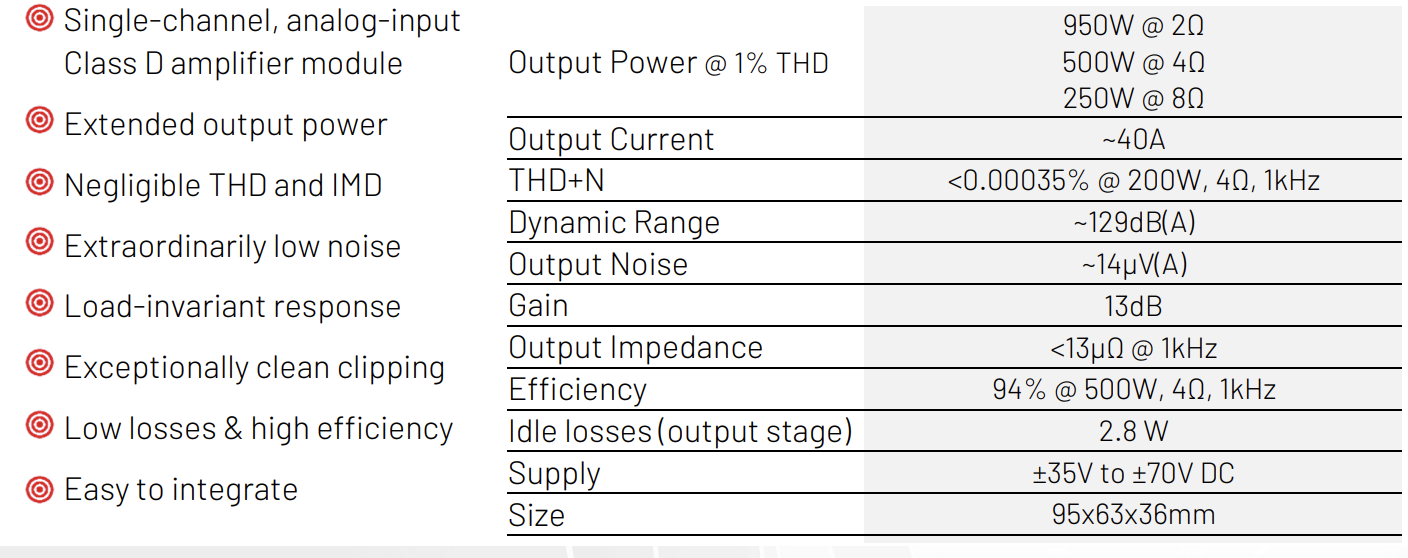This screenshot has width=1408, height=558.
Task: Click the red bullet beside Extraordinarily low noise
Action: 38,243
